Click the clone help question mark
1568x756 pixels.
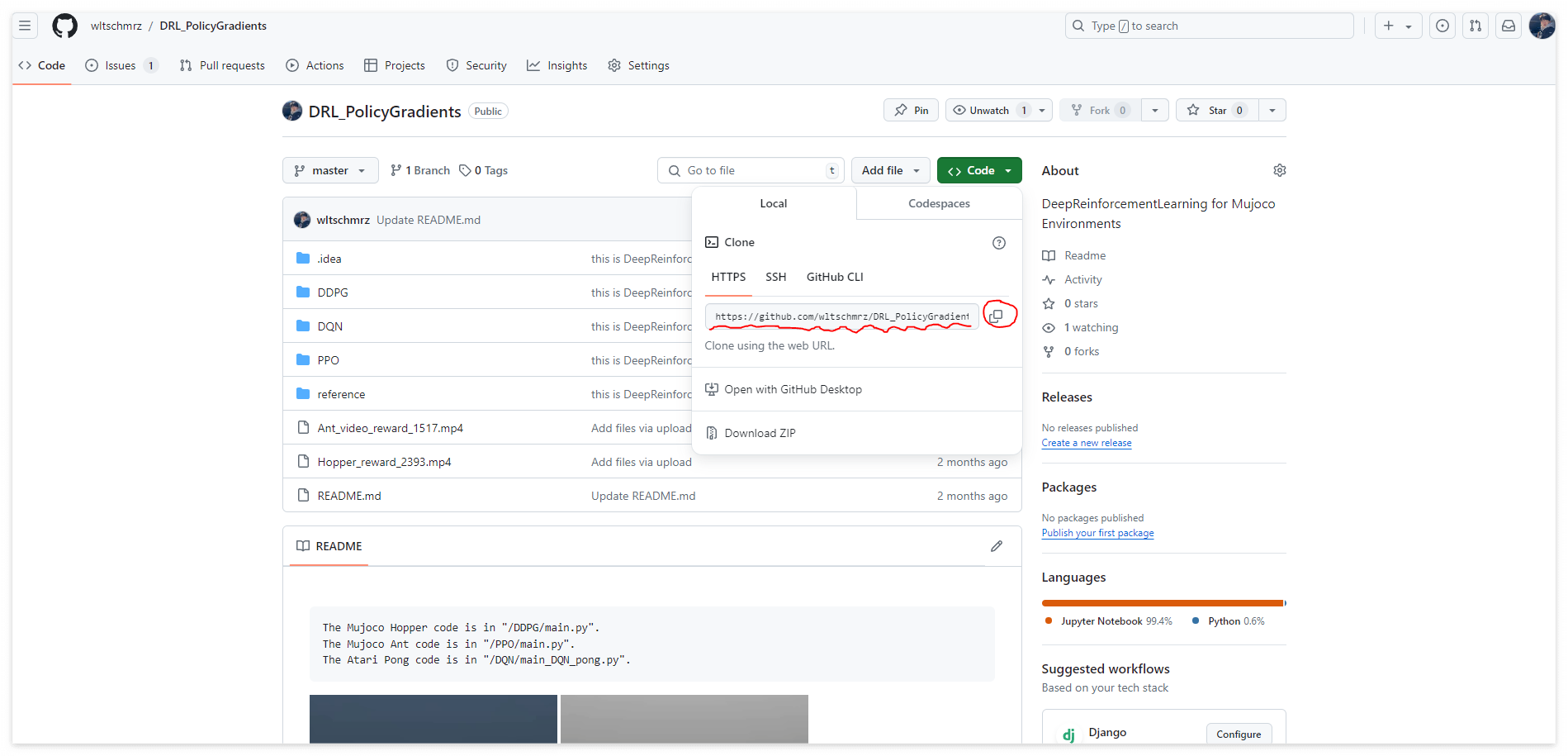tap(998, 242)
